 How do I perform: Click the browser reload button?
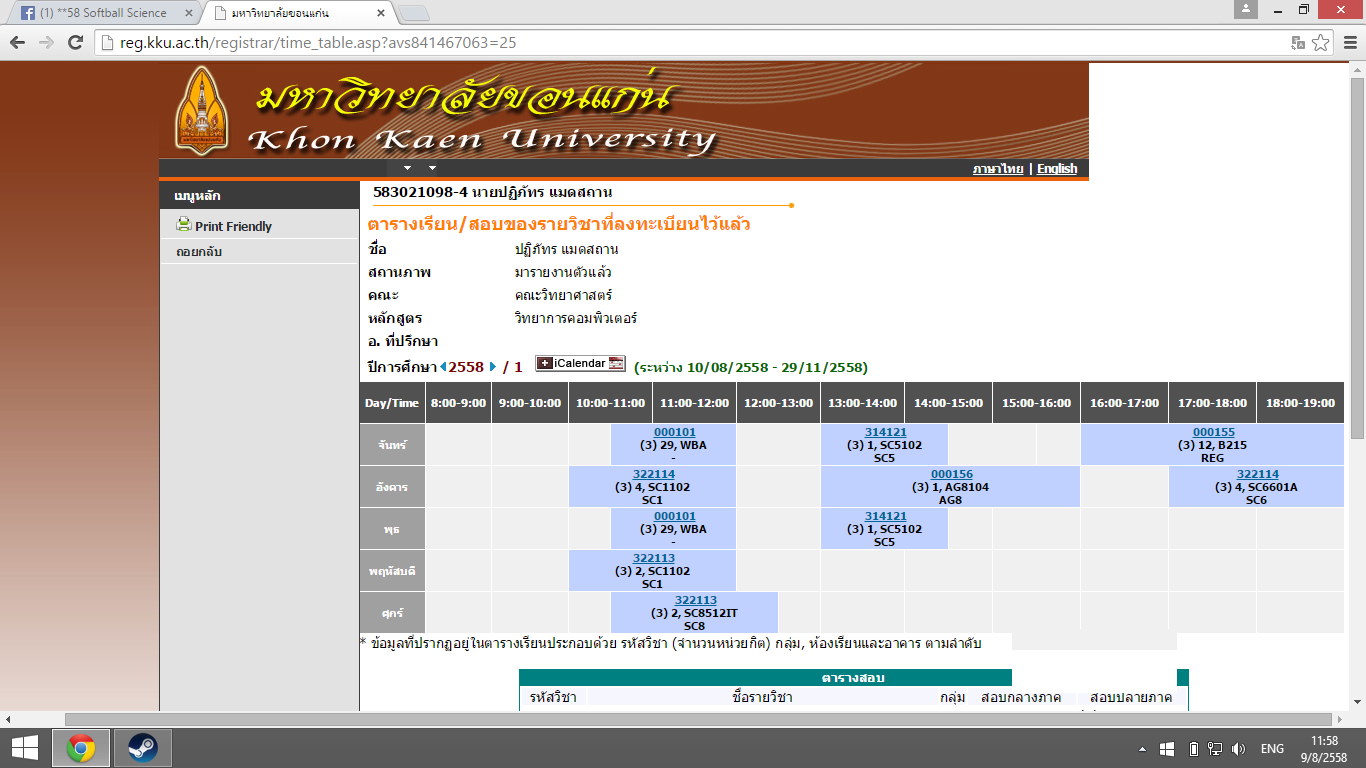(75, 43)
